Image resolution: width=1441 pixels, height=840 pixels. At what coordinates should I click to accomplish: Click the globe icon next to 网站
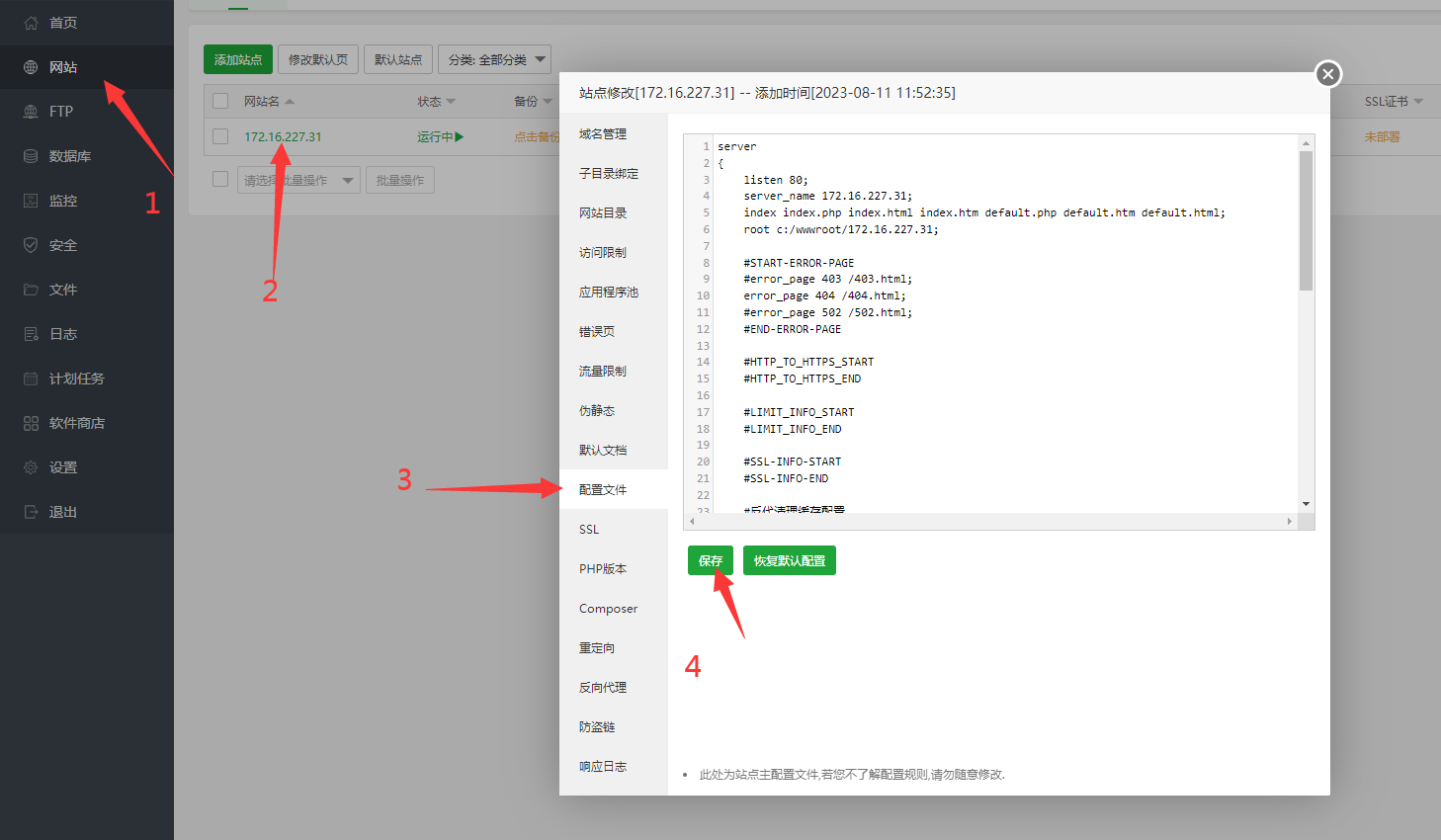[31, 67]
